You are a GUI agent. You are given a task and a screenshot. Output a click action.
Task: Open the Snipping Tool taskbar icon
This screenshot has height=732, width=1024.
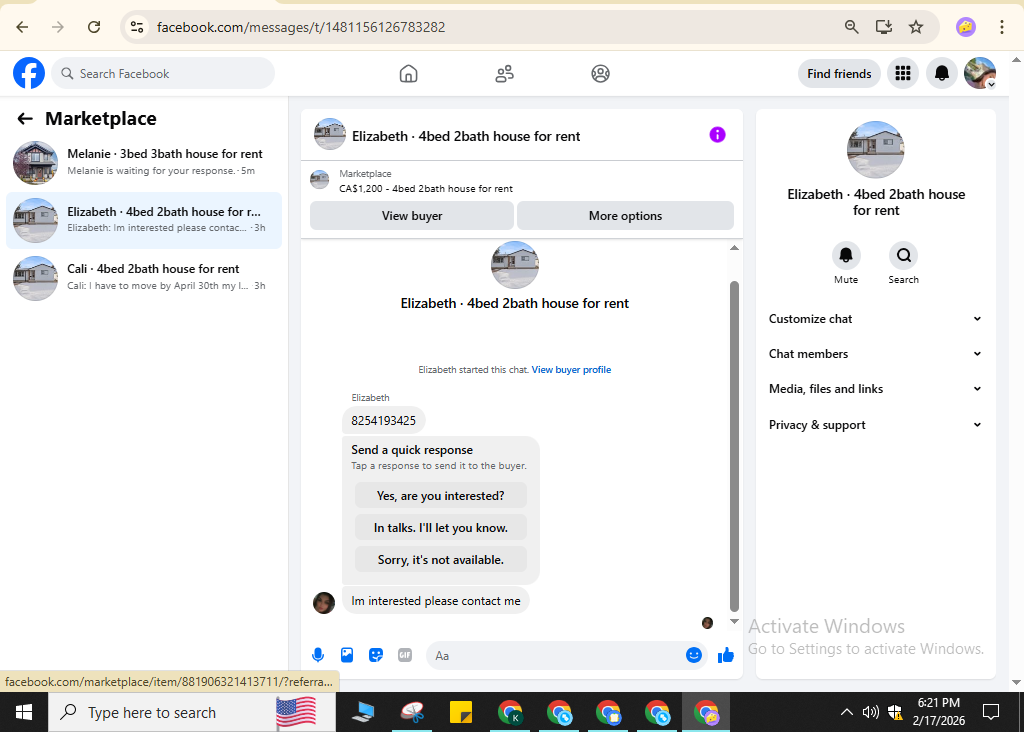tap(412, 712)
